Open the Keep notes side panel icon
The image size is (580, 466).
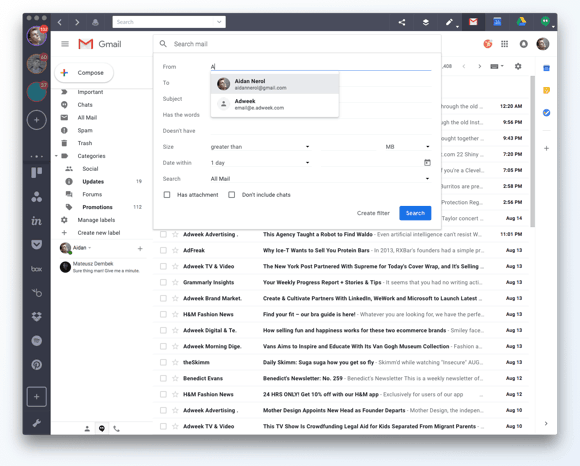tap(546, 90)
